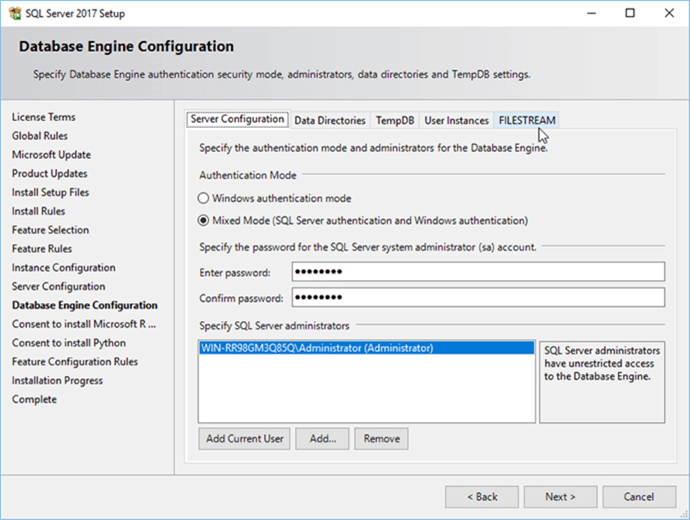Viewport: 690px width, 520px height.
Task: Remove the selected SQL Server administrator
Action: pyautogui.click(x=382, y=438)
